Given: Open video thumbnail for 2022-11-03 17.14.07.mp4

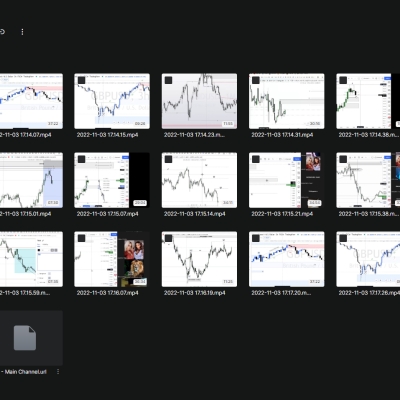Looking at the screenshot, I should point(31,101).
